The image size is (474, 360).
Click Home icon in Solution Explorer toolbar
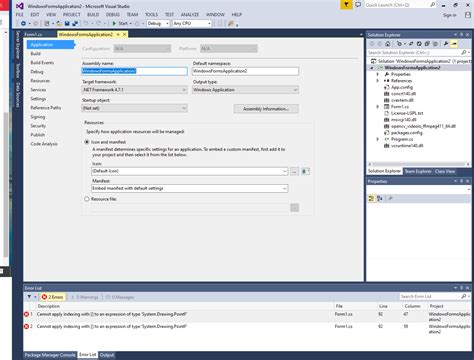387,44
